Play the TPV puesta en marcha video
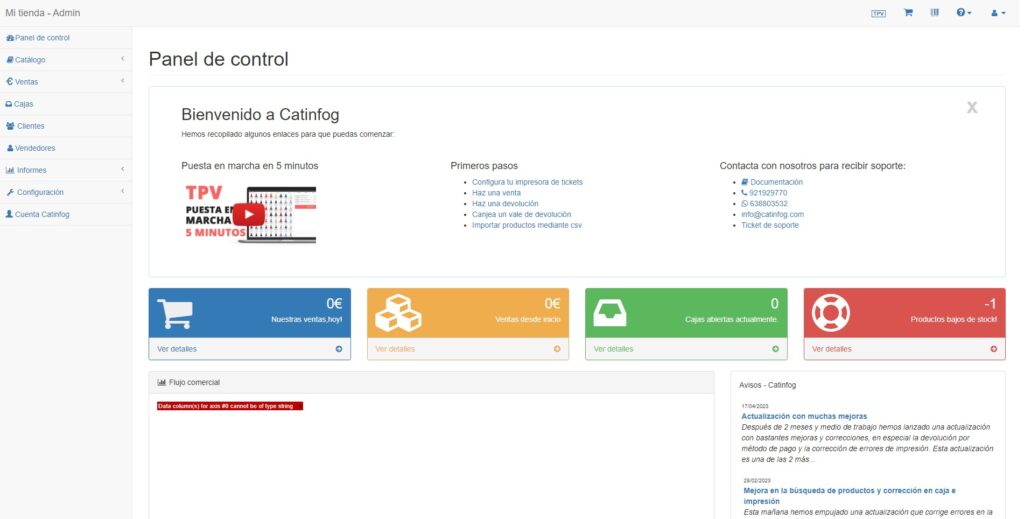Image resolution: width=1024 pixels, height=519 pixels. tap(249, 214)
